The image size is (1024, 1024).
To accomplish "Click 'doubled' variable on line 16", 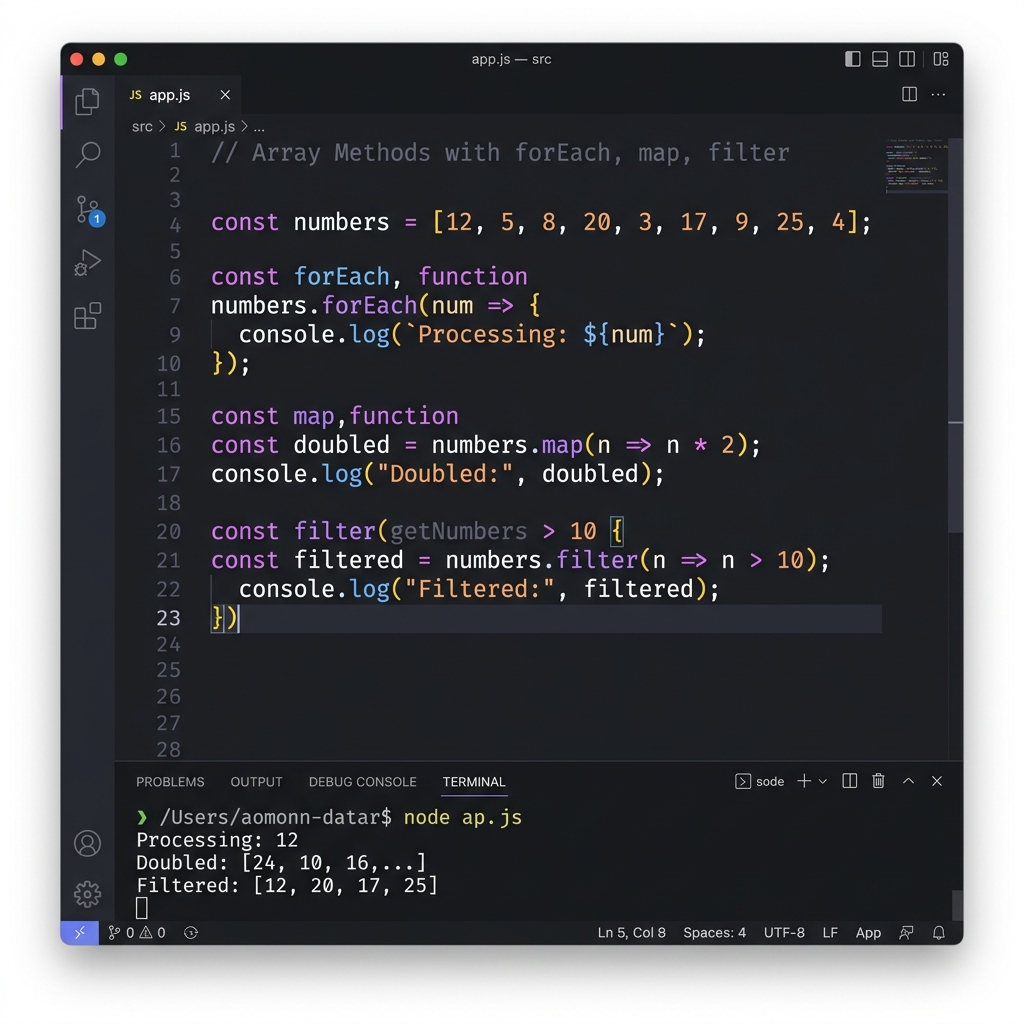I will click(341, 445).
